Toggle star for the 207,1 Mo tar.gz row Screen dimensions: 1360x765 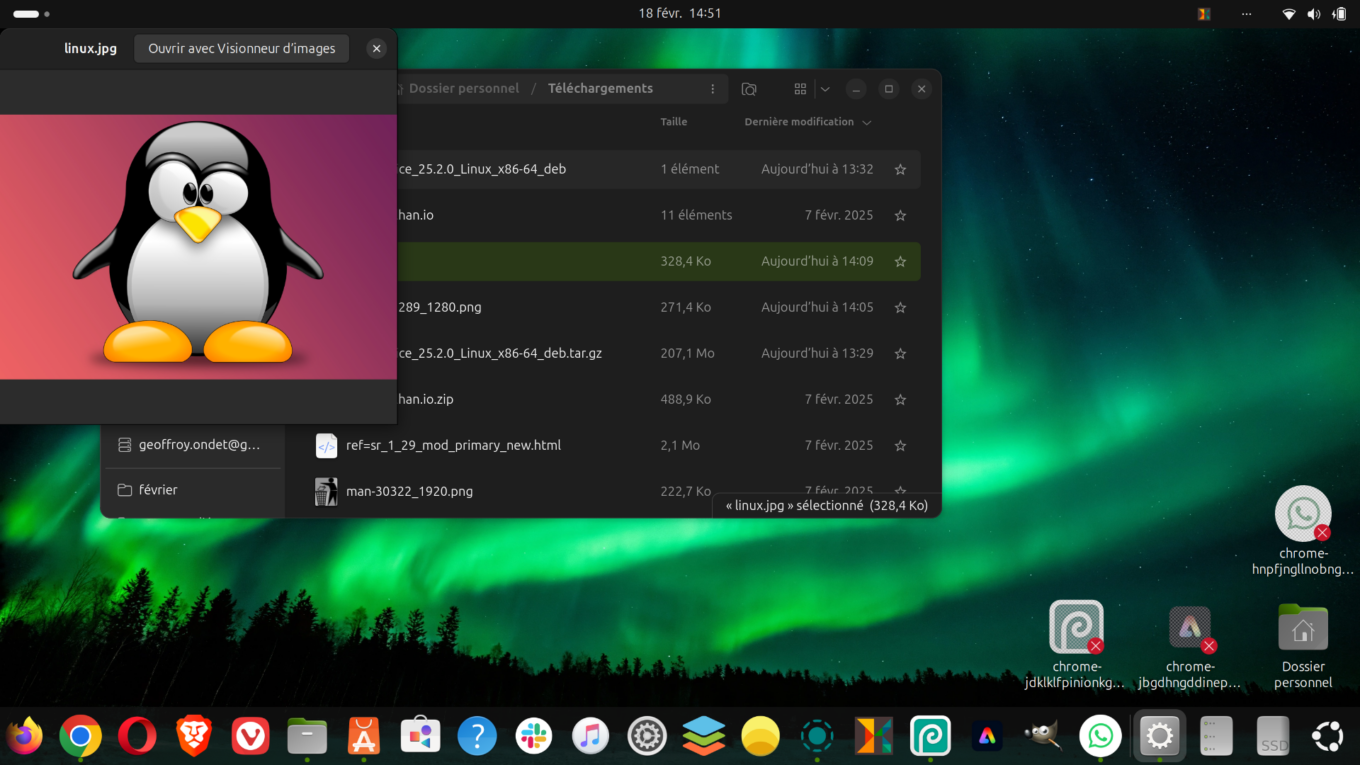(900, 354)
